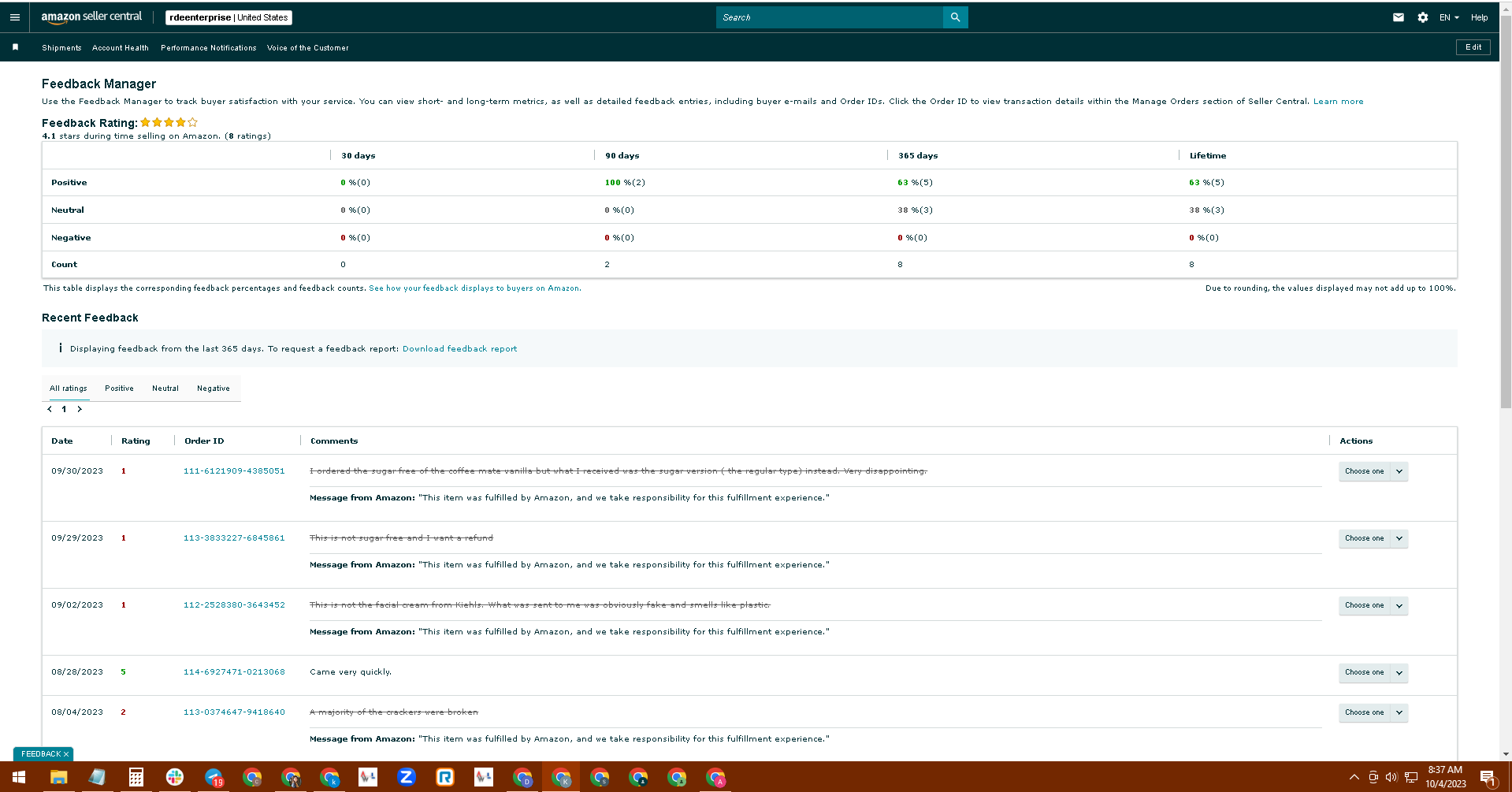Image resolution: width=1512 pixels, height=792 pixels.
Task: Go to next feedback page arrow
Action: click(80, 409)
